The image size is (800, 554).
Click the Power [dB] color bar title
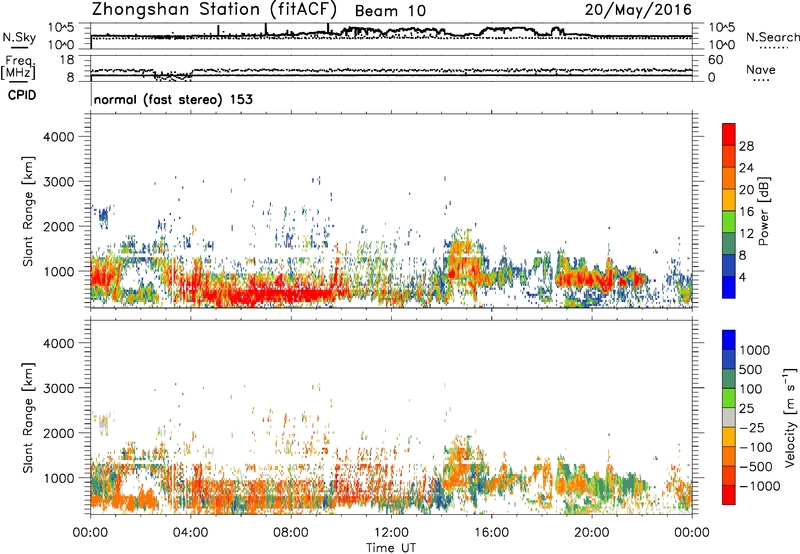point(763,211)
